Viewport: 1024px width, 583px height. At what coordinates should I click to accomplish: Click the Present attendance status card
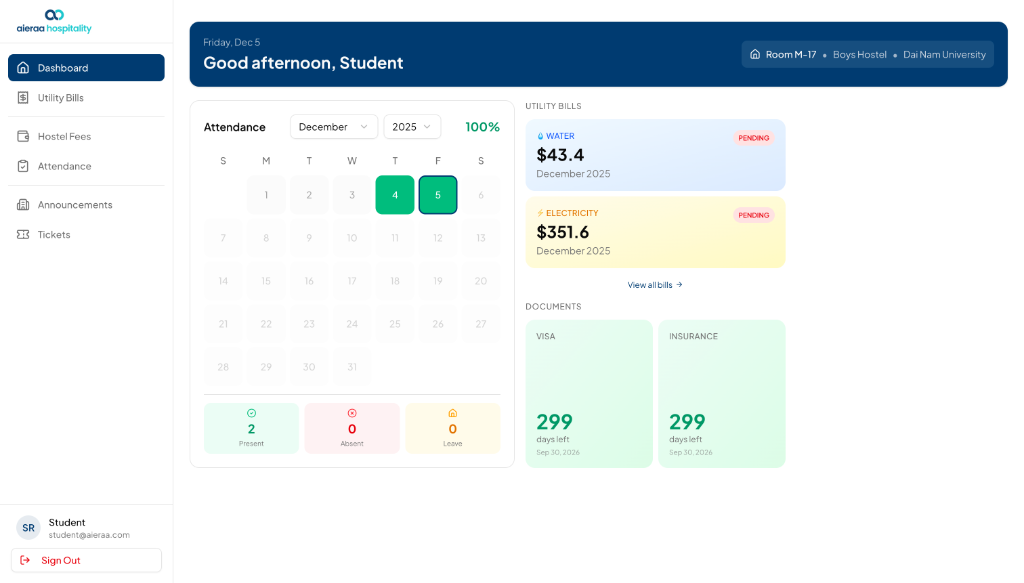coord(251,427)
